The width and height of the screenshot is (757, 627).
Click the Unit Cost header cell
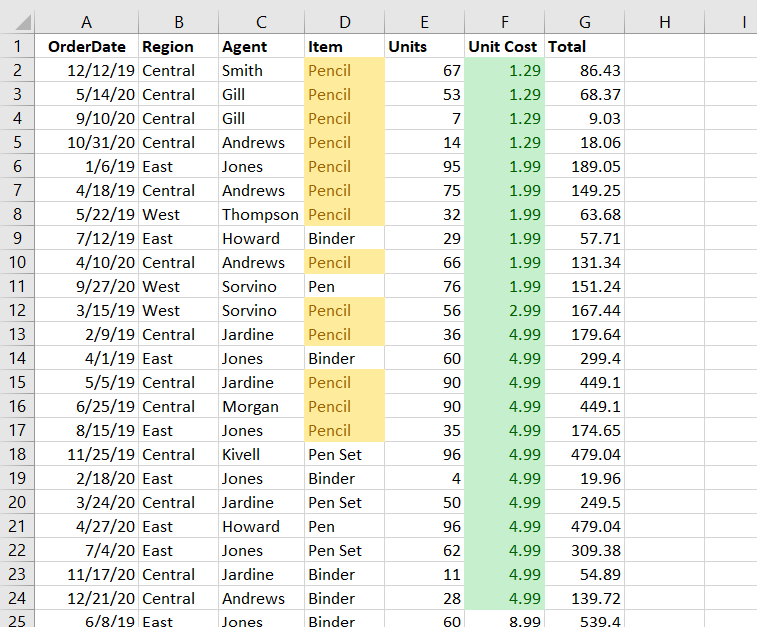(505, 46)
